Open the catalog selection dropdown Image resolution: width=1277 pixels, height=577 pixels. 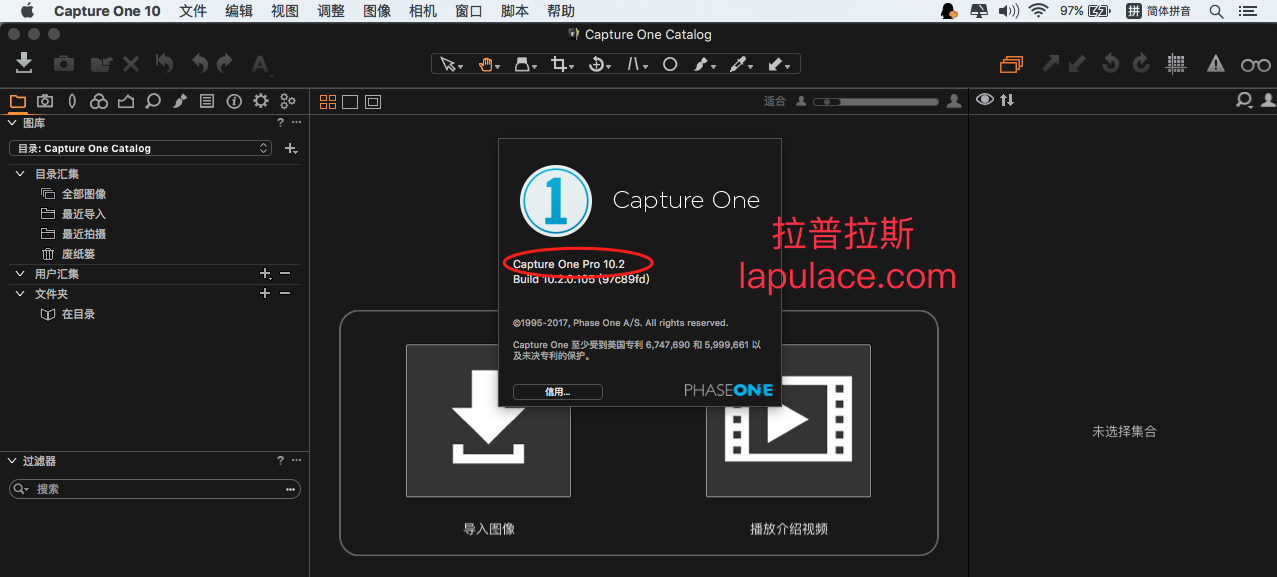140,148
